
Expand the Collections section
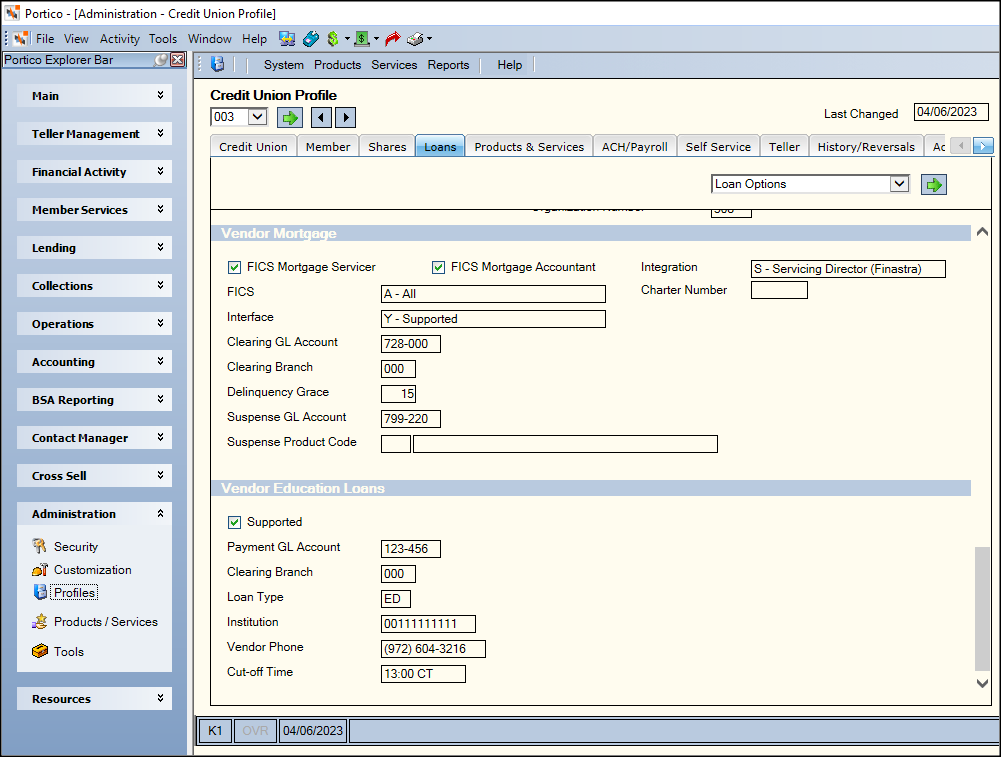click(x=94, y=286)
